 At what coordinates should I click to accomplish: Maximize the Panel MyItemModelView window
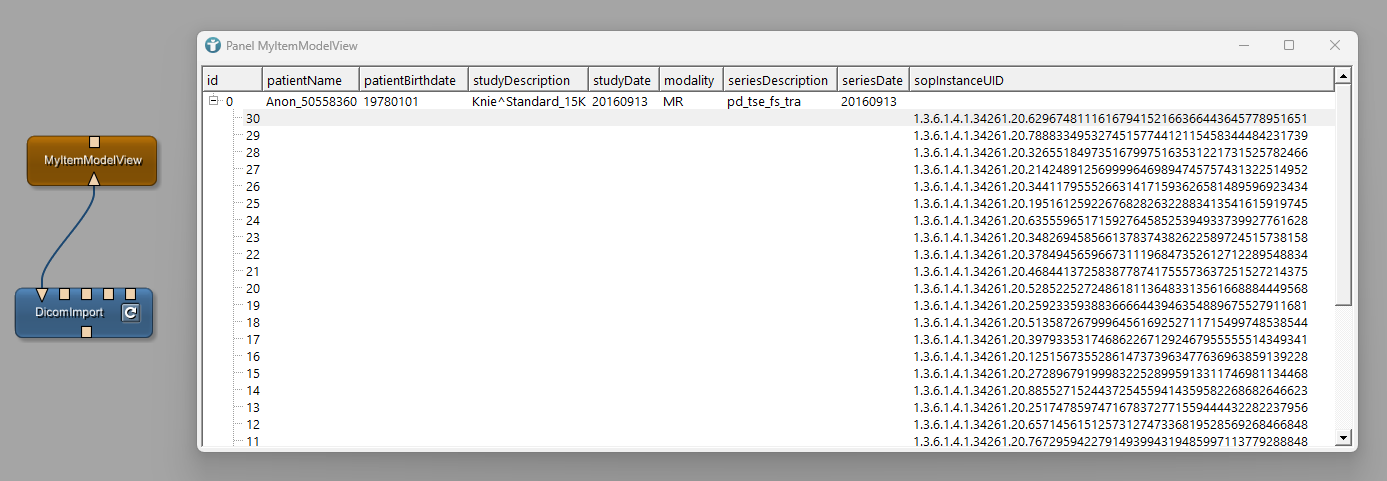pyautogui.click(x=1289, y=46)
